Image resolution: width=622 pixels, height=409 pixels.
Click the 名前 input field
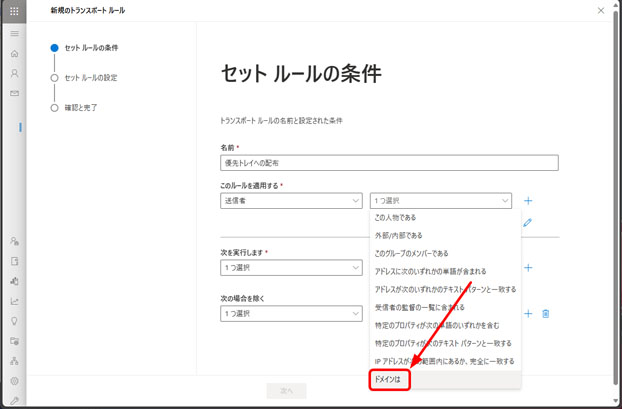pos(389,163)
